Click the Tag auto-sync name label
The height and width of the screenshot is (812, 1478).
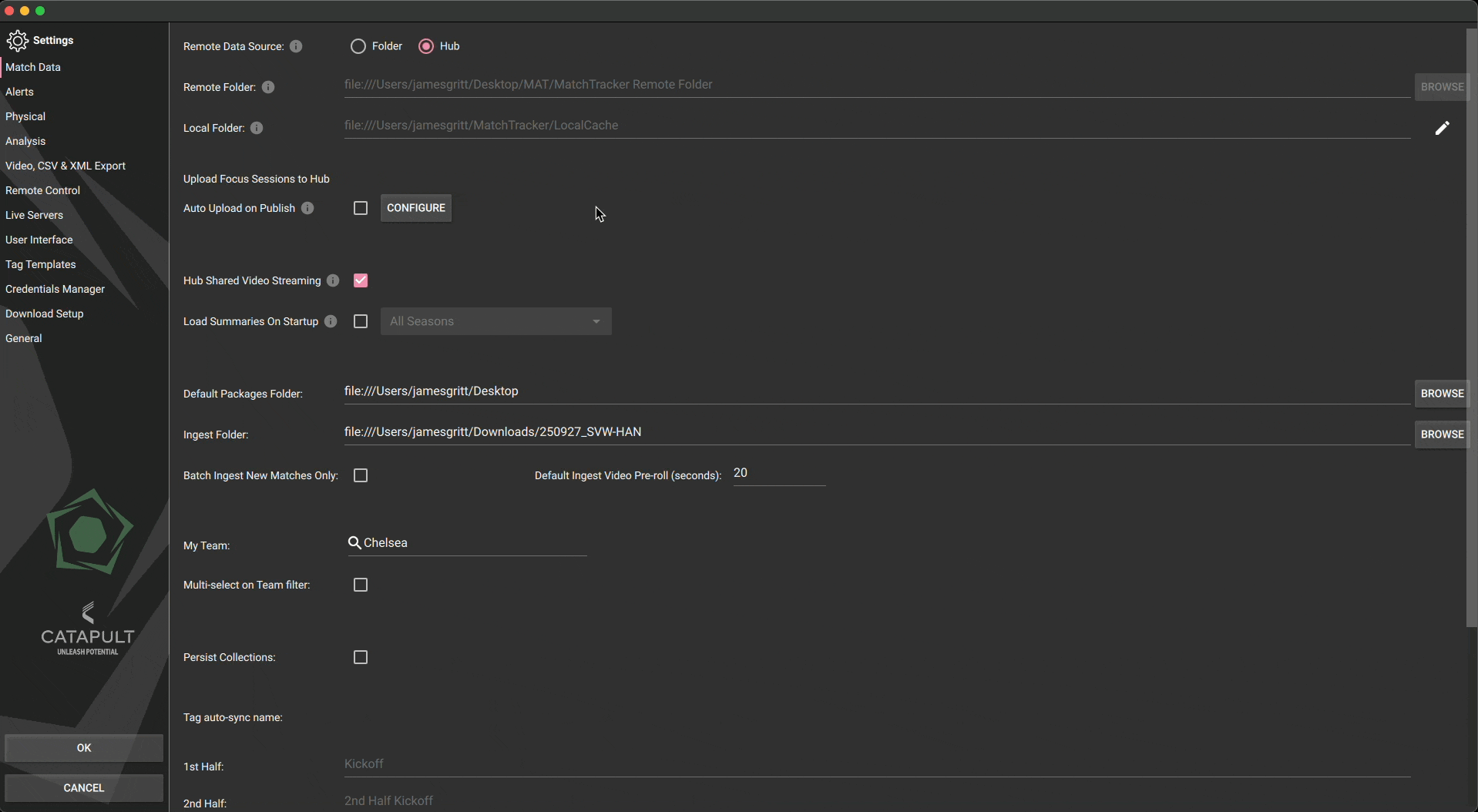[x=233, y=717]
